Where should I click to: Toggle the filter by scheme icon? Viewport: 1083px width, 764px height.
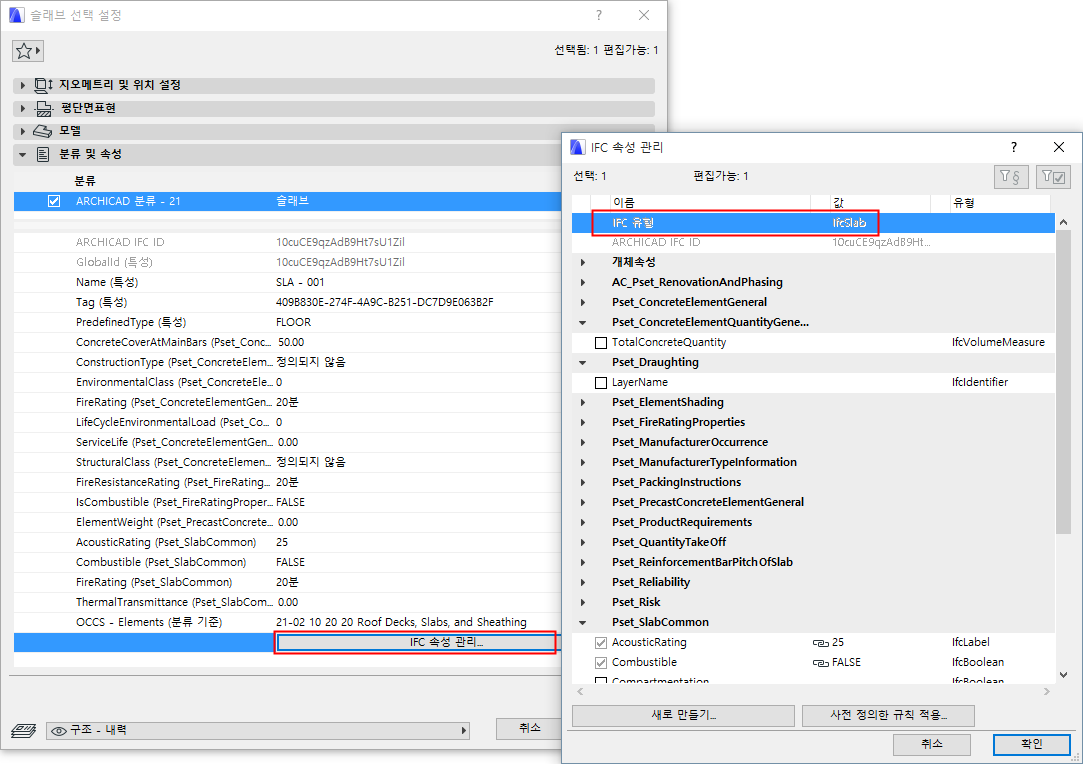[1011, 177]
